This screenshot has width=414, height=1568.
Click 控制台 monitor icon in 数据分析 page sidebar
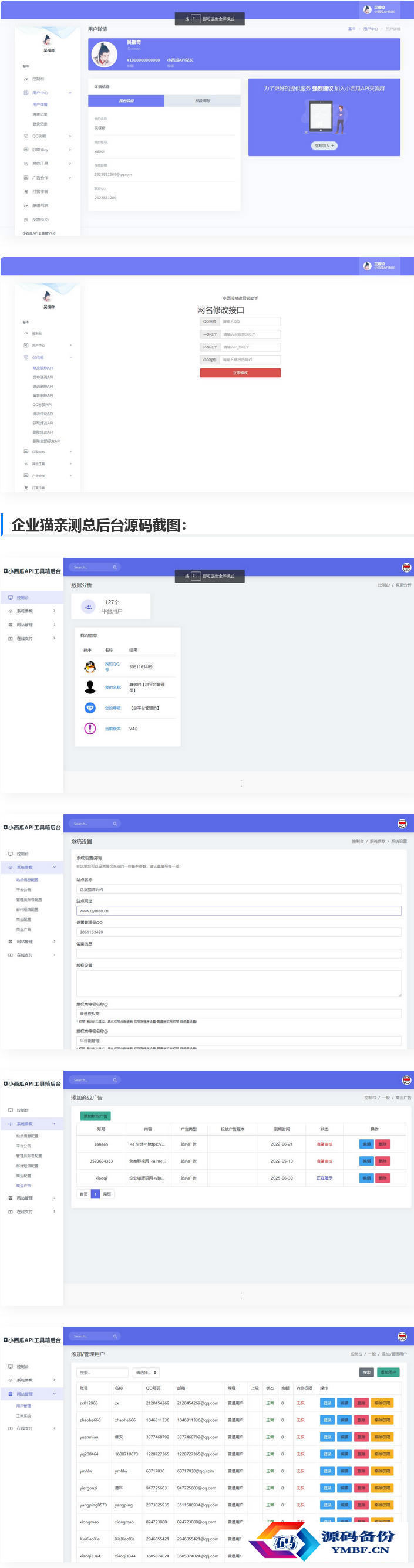tap(11, 598)
